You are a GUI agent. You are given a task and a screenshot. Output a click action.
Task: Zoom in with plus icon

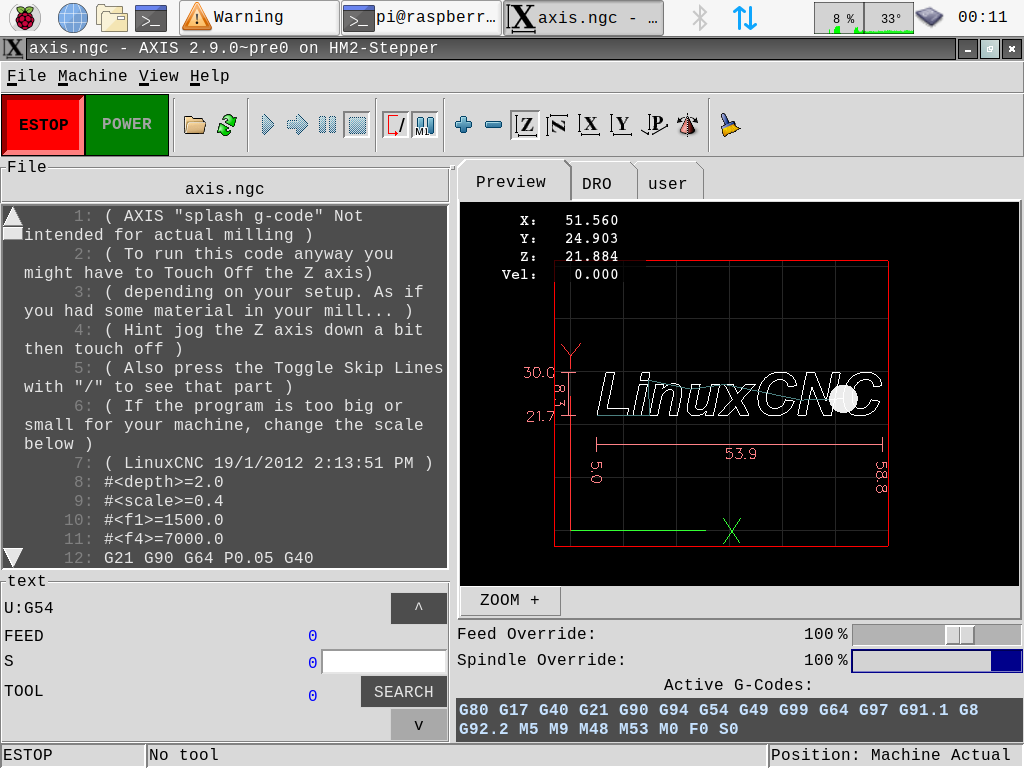[464, 125]
